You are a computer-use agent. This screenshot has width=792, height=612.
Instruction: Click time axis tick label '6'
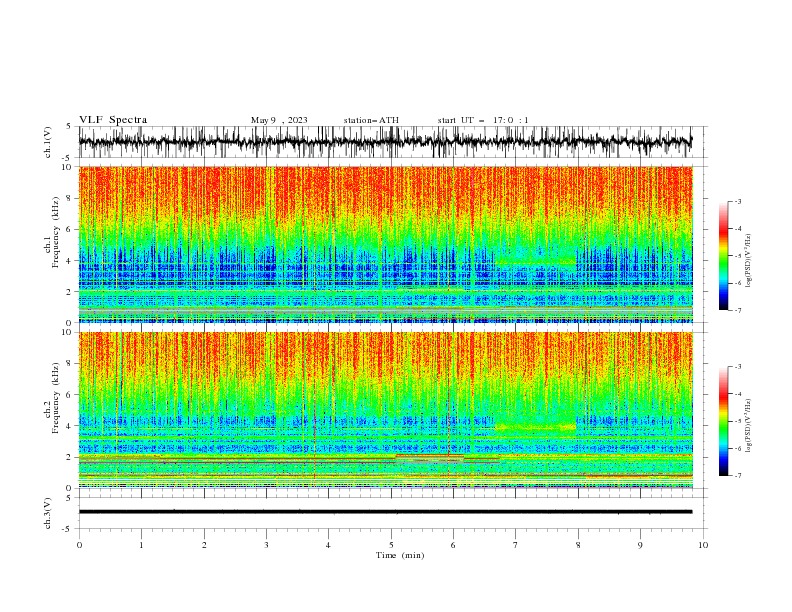453,545
